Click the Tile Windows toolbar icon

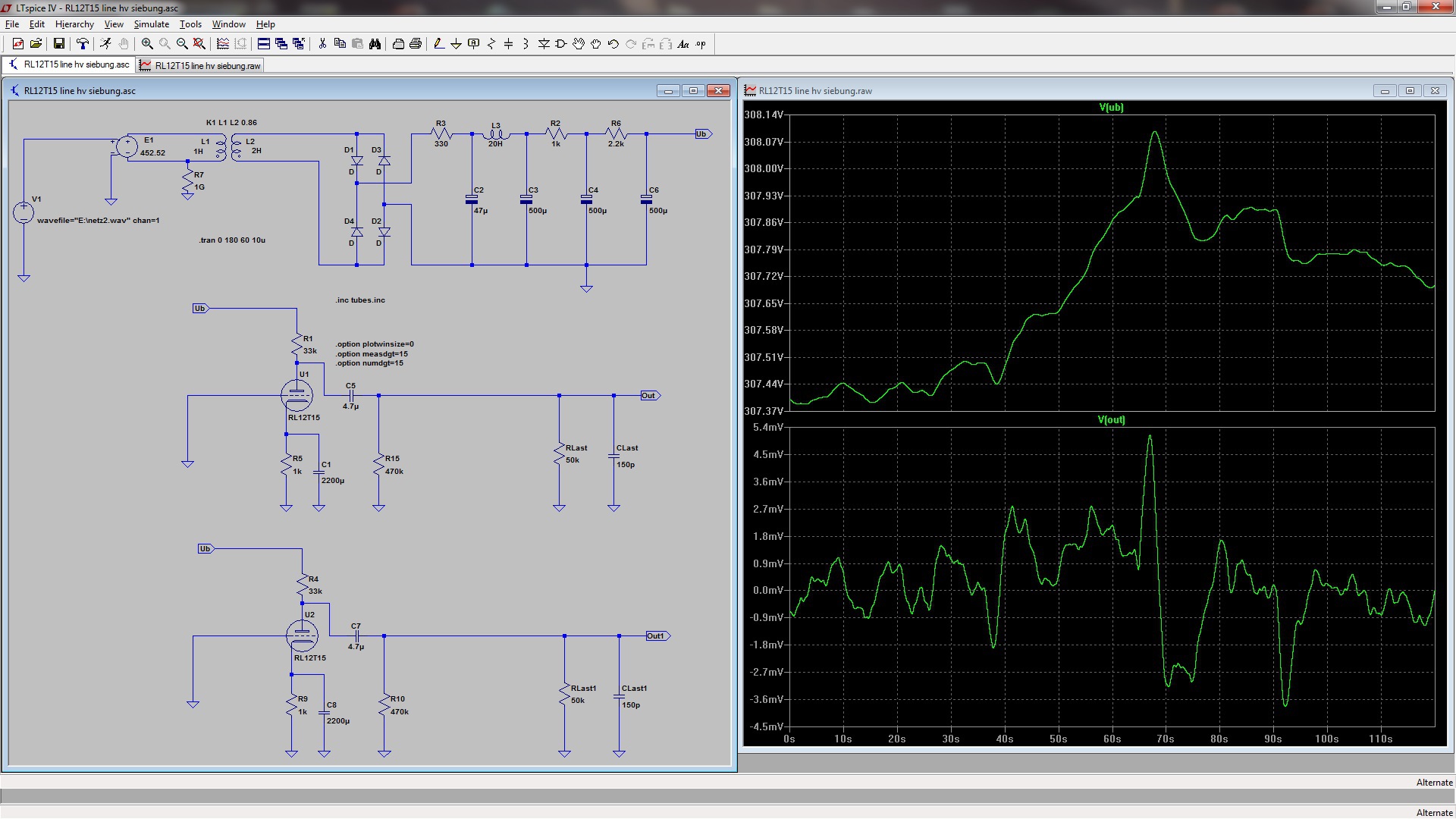point(263,44)
